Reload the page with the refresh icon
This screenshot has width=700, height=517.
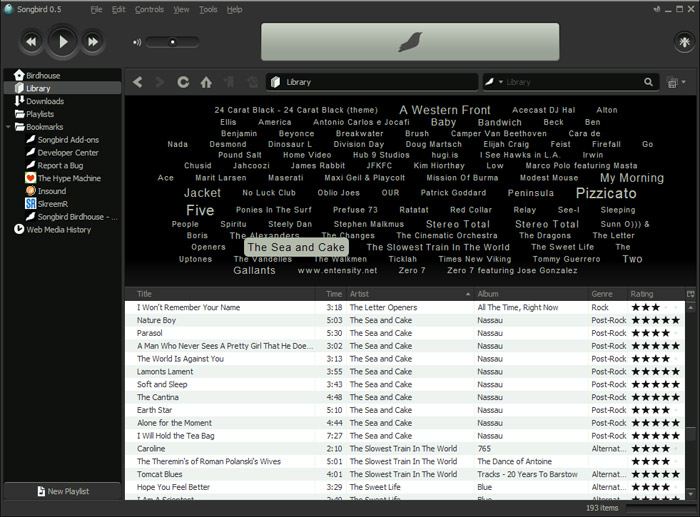point(183,82)
